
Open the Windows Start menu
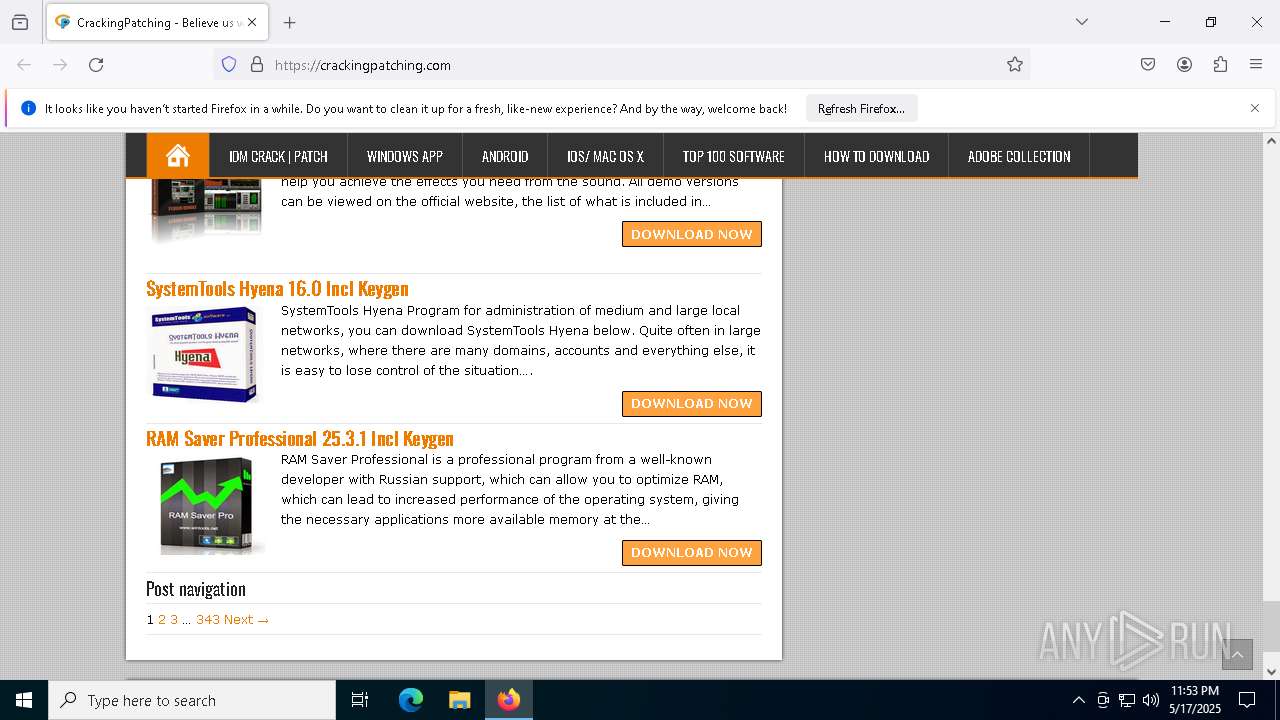tap(24, 700)
